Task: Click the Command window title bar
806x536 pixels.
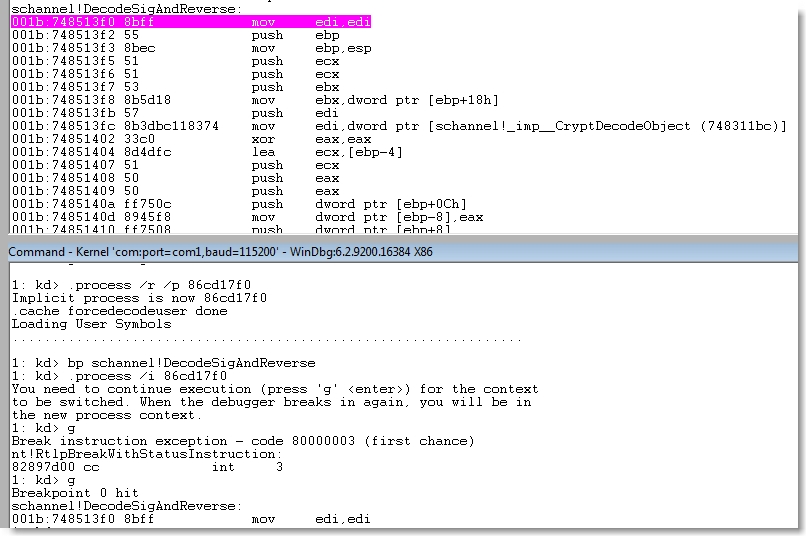Action: tap(400, 251)
